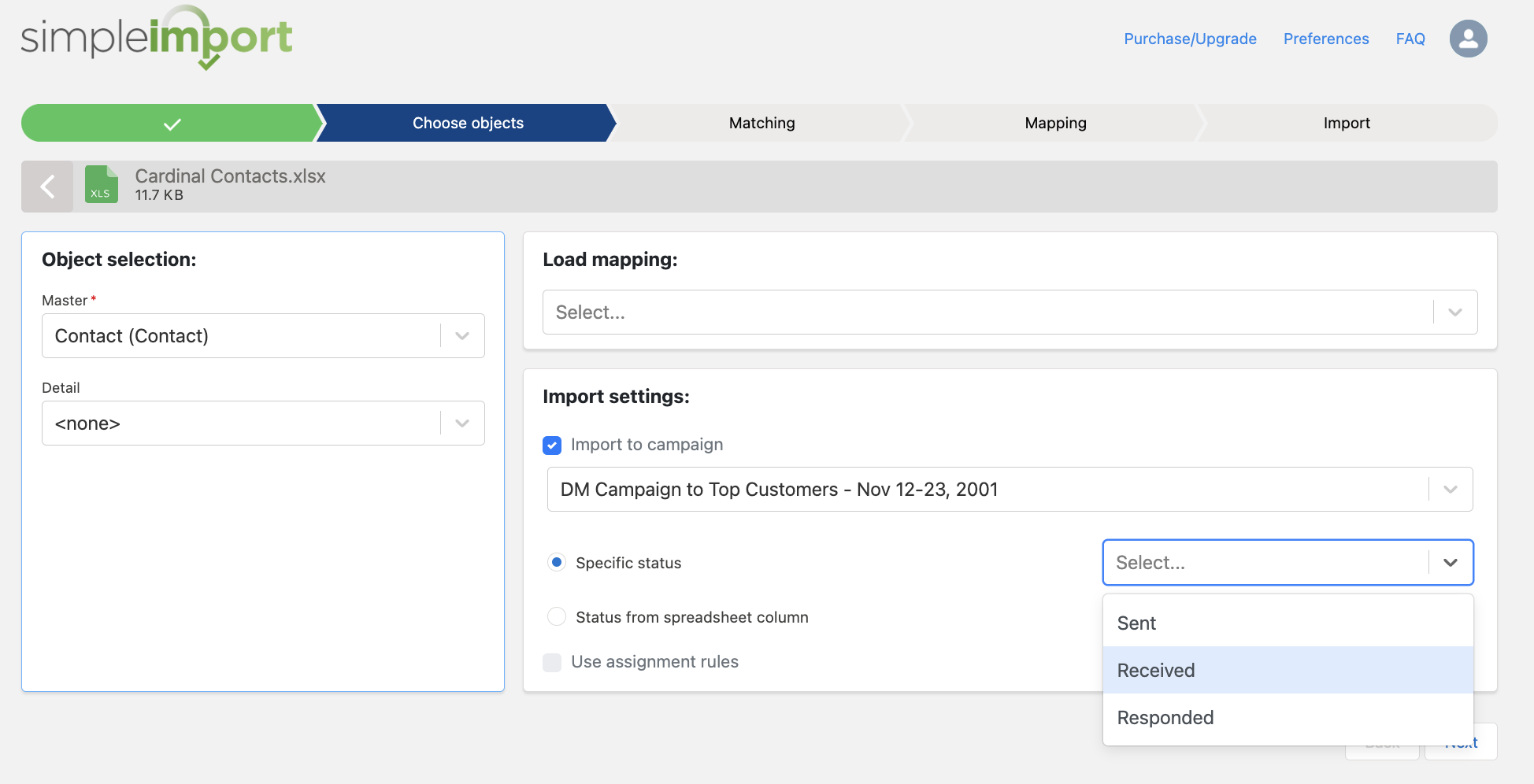Choose Responded from the status list
This screenshot has width=1534, height=784.
point(1288,718)
